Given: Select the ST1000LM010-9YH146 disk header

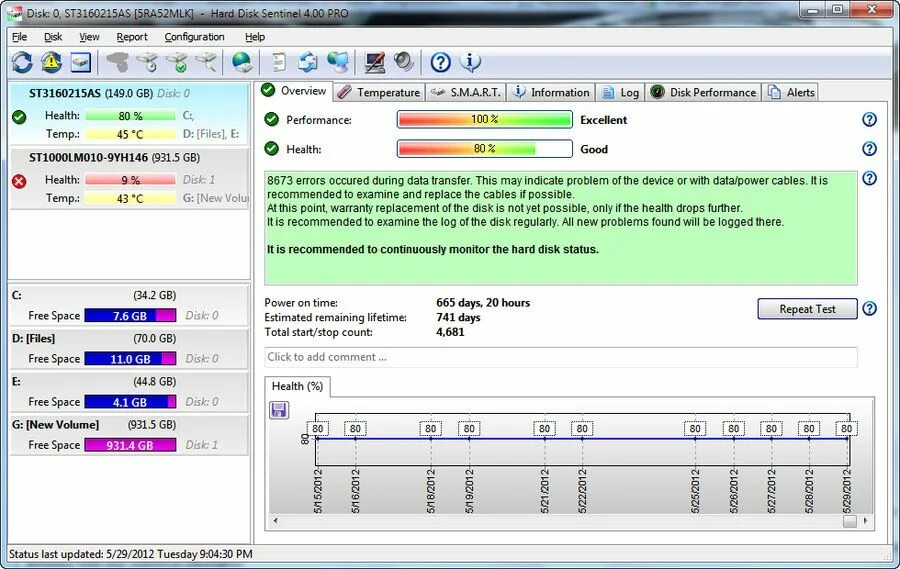Looking at the screenshot, I should [x=114, y=157].
